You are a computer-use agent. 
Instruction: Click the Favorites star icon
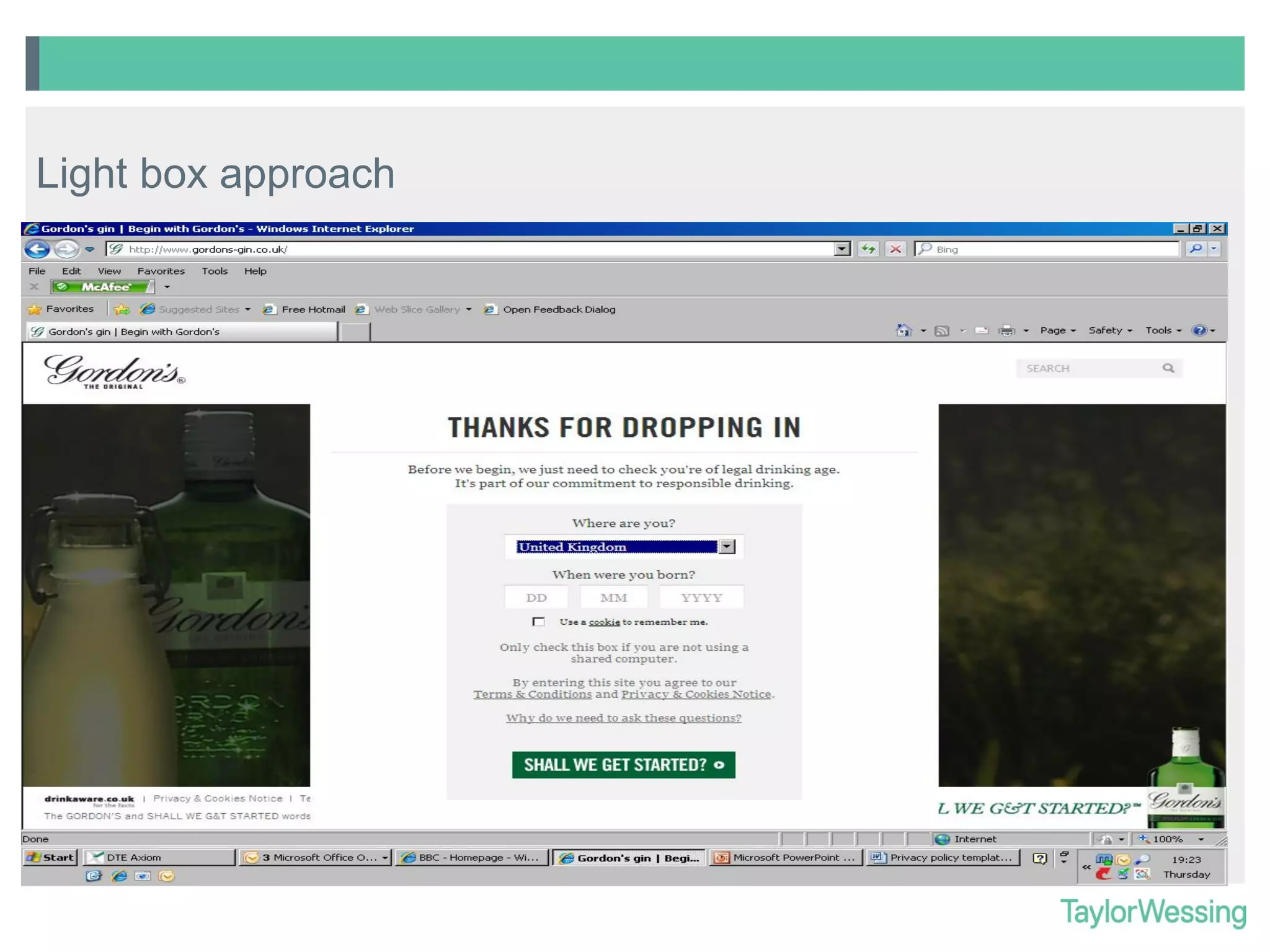[x=35, y=309]
